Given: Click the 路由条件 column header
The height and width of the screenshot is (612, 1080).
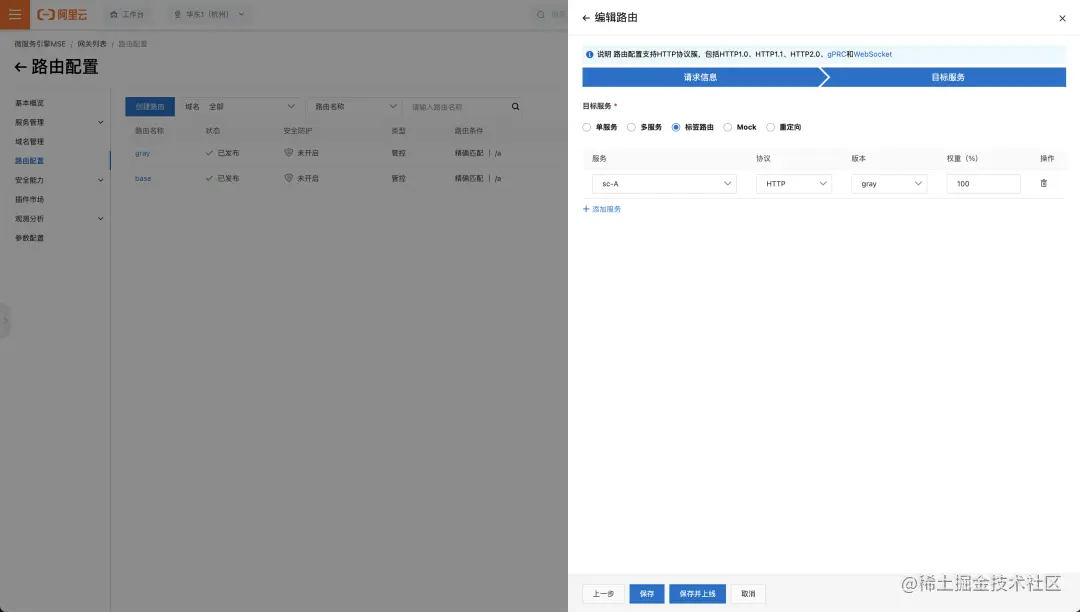Looking at the screenshot, I should pos(468,131).
